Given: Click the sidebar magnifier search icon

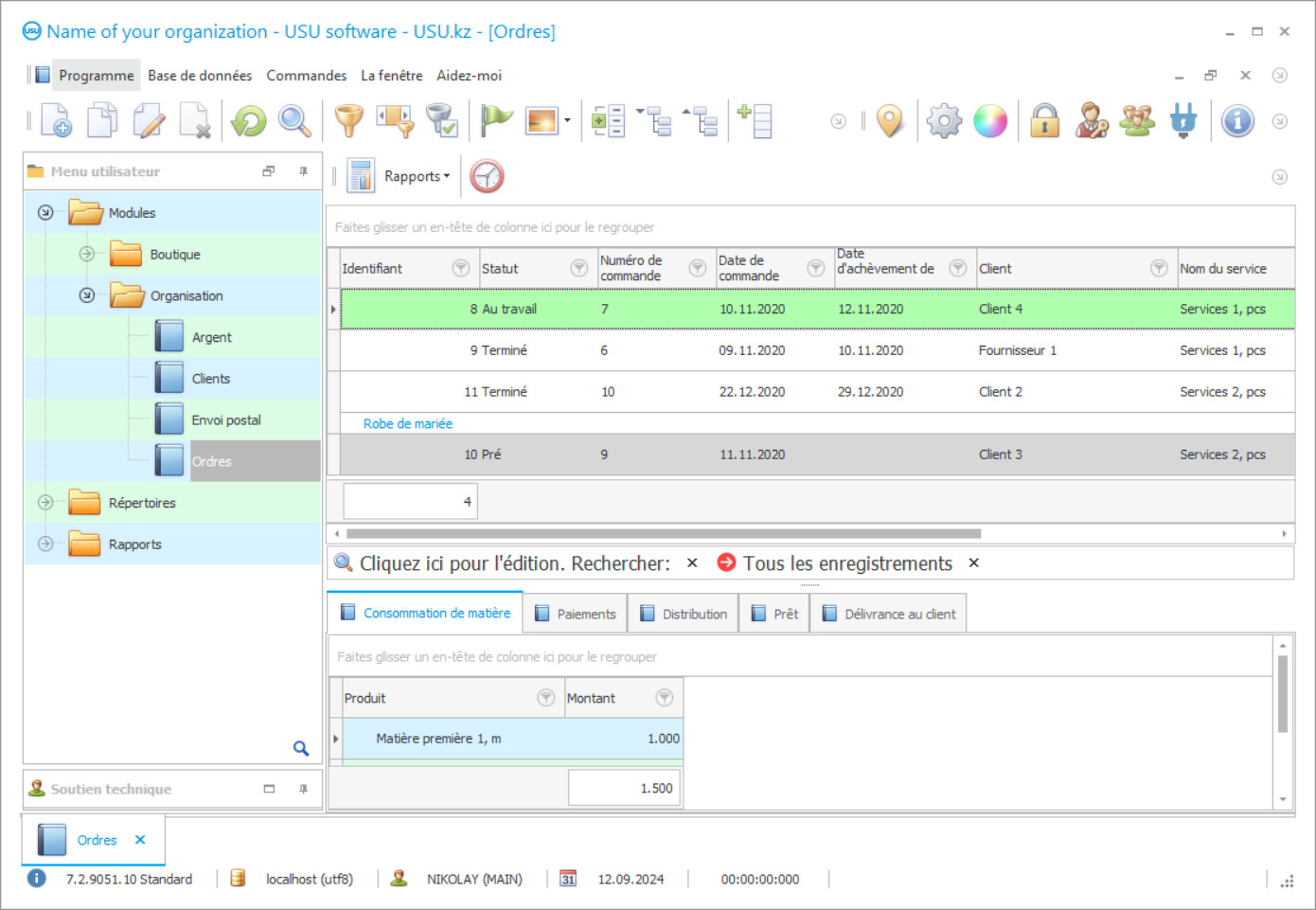Looking at the screenshot, I should (x=301, y=748).
